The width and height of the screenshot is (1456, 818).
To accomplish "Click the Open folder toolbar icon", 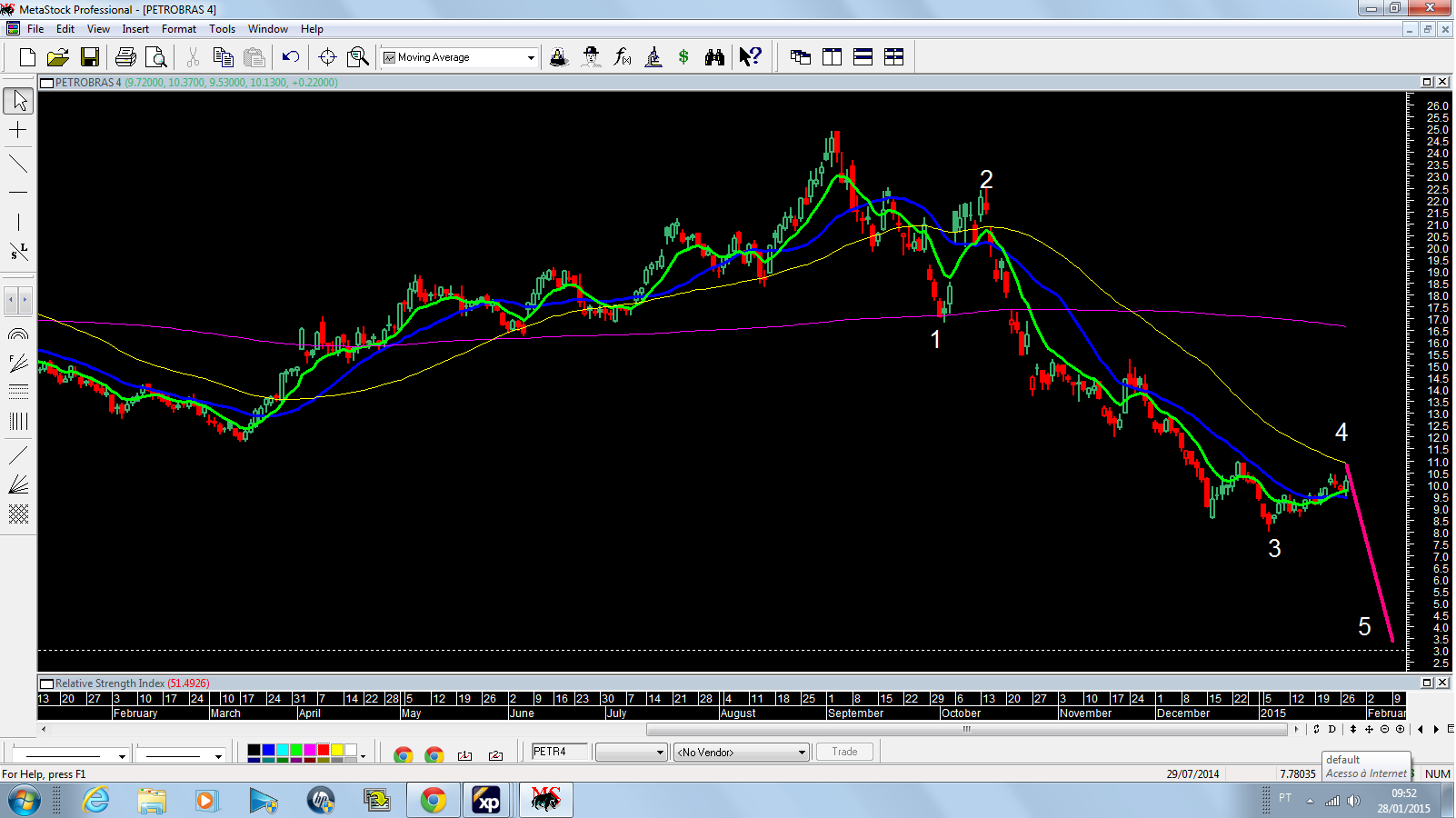I will point(58,57).
